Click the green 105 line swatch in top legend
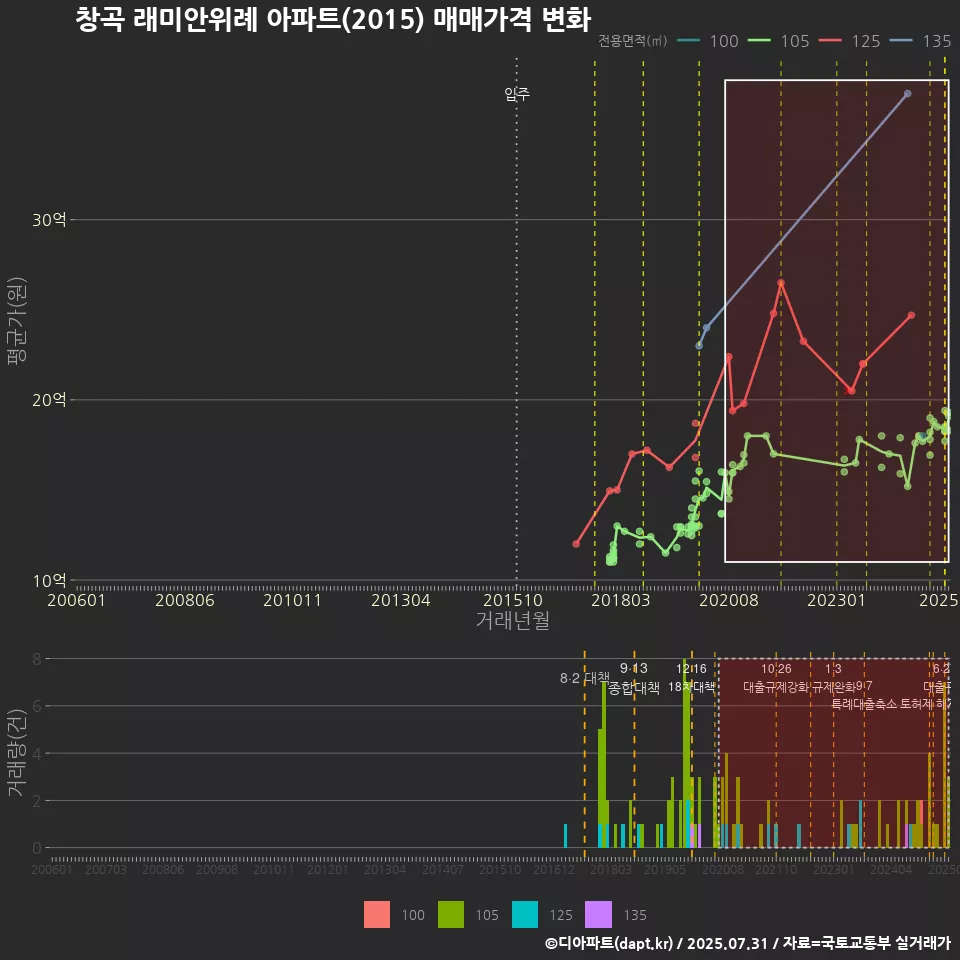960x960 pixels. (x=759, y=41)
